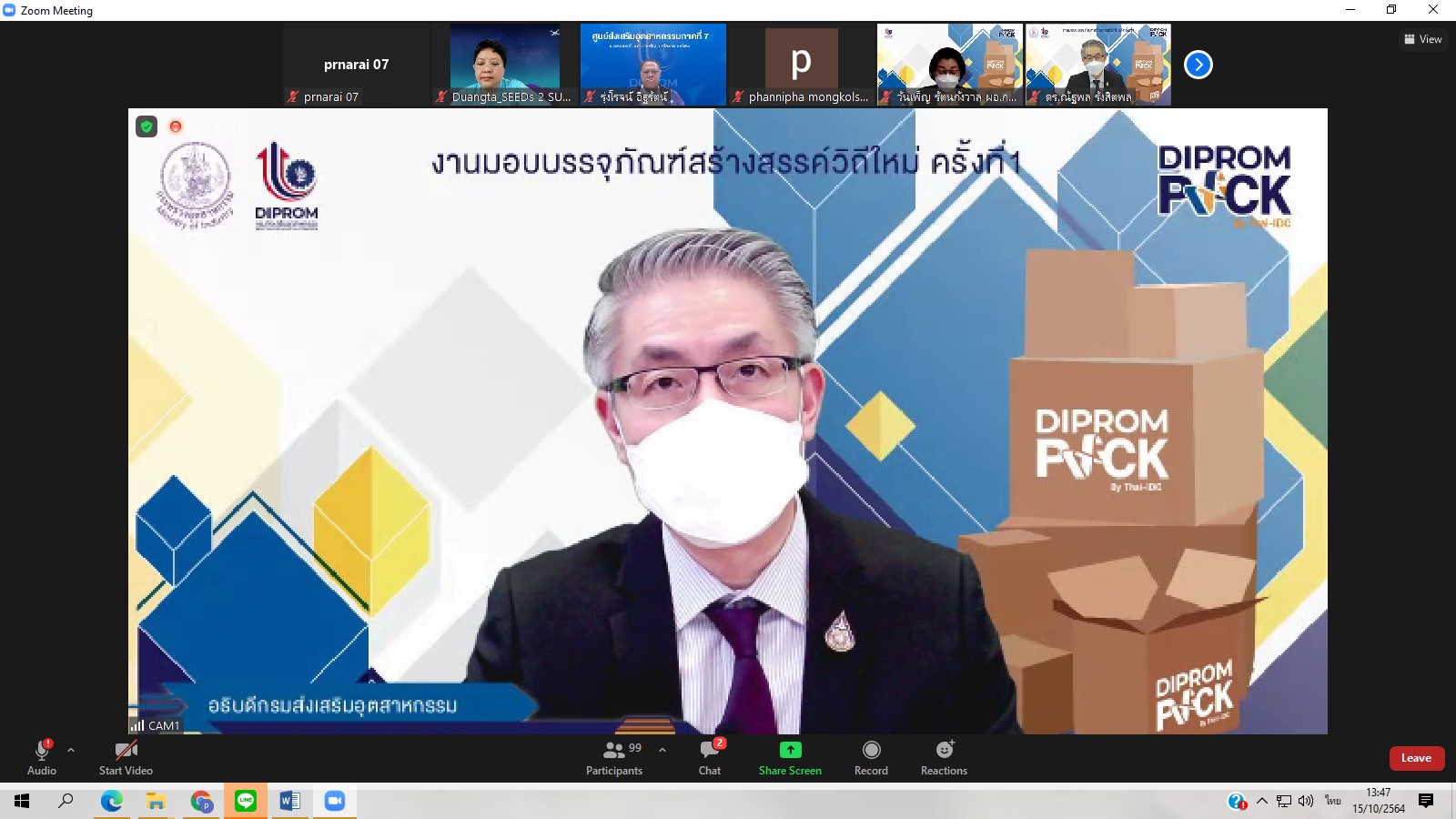This screenshot has height=819, width=1456.
Task: Open the Windows Start menu
Action: 22,801
